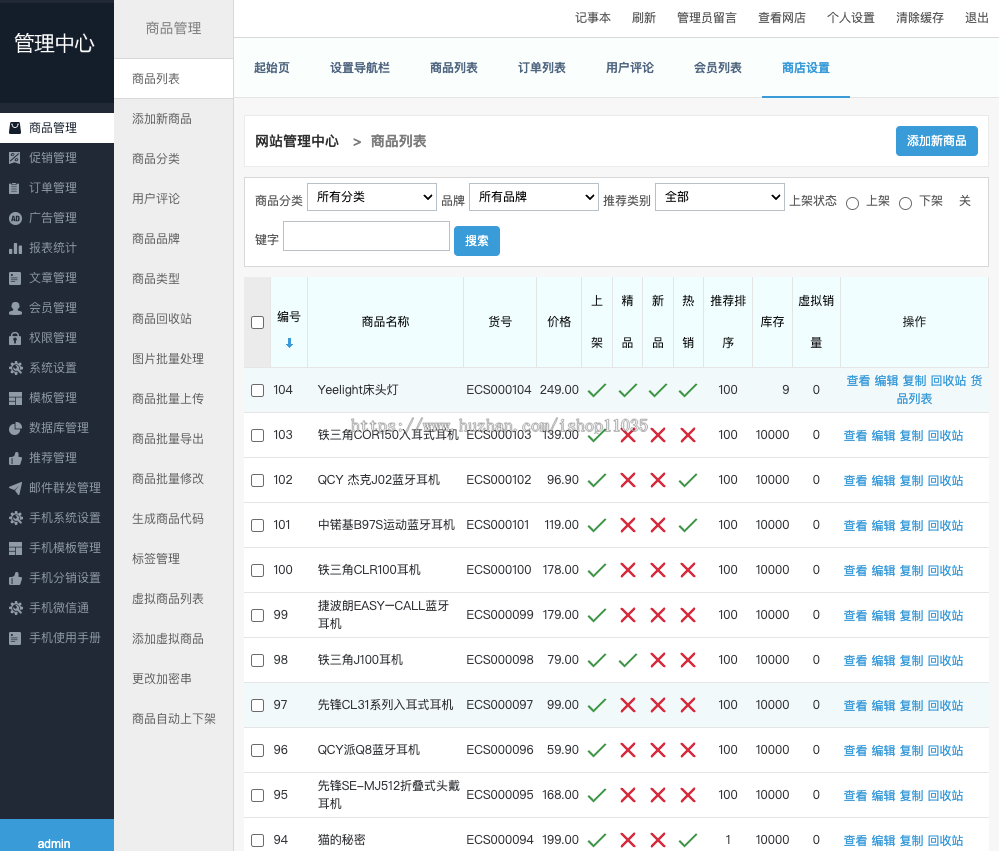Click 编辑 link for product 103
The image size is (999, 851).
pos(883,436)
